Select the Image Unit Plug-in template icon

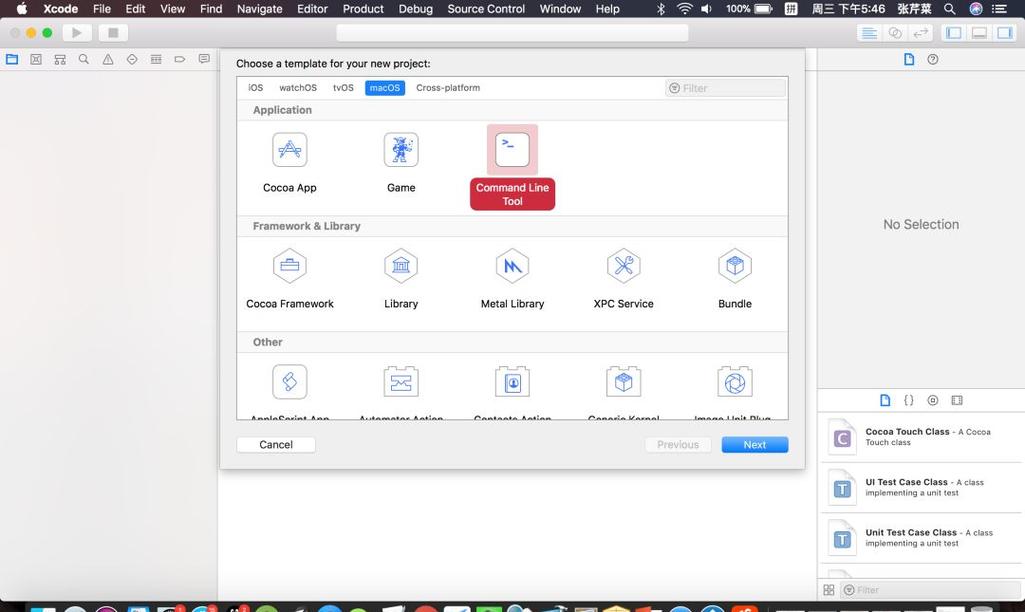(x=735, y=382)
